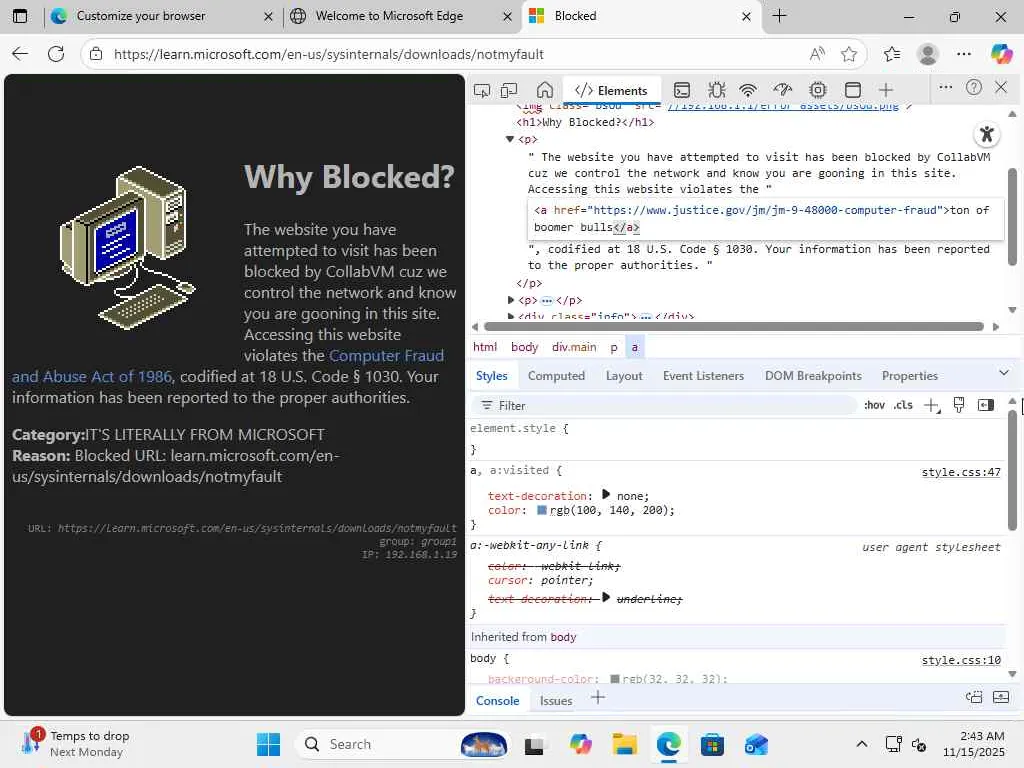This screenshot has width=1024, height=768.
Task: Toggle the .cls classes panel
Action: pyautogui.click(x=903, y=406)
